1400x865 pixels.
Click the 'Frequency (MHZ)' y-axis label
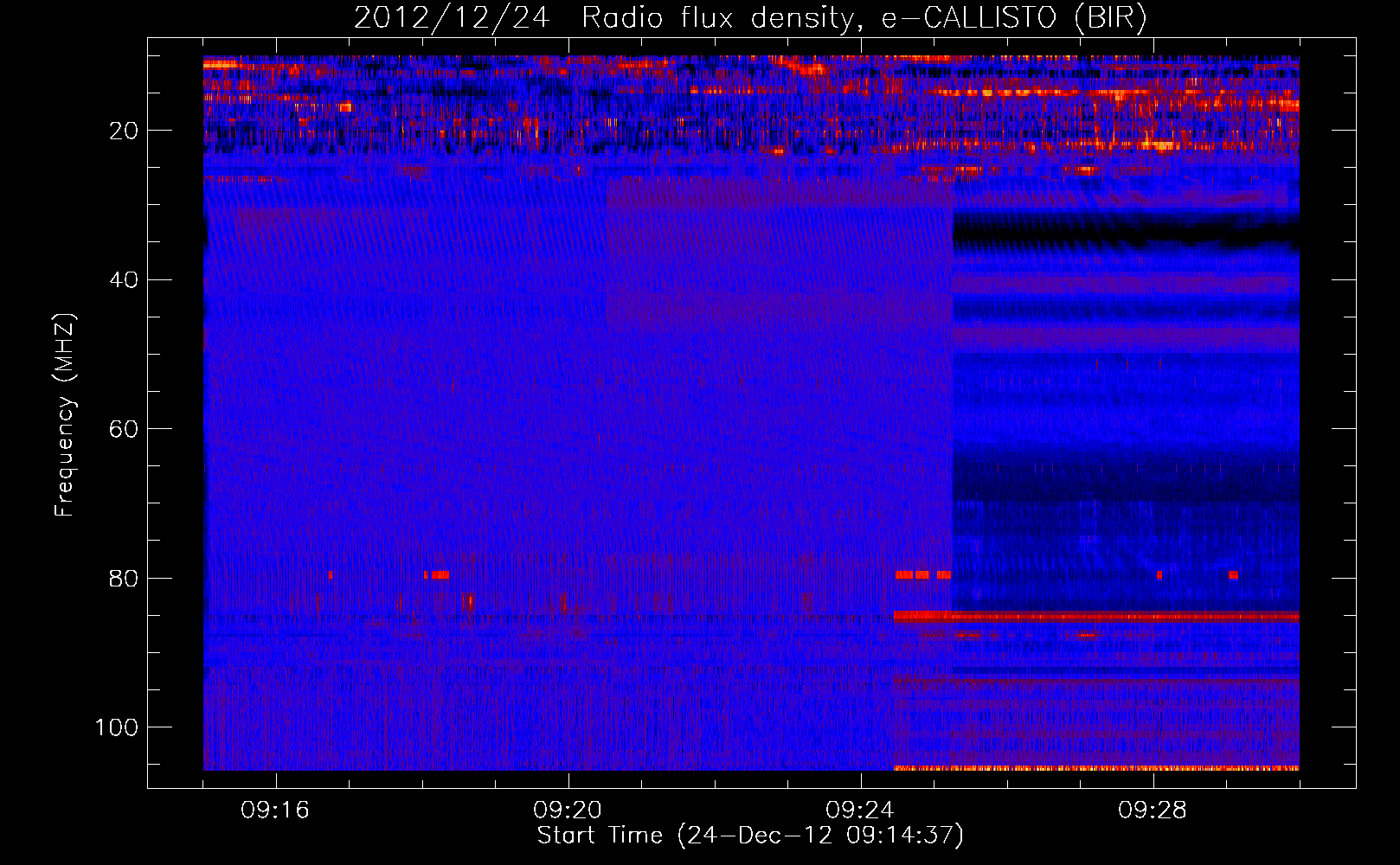65,414
